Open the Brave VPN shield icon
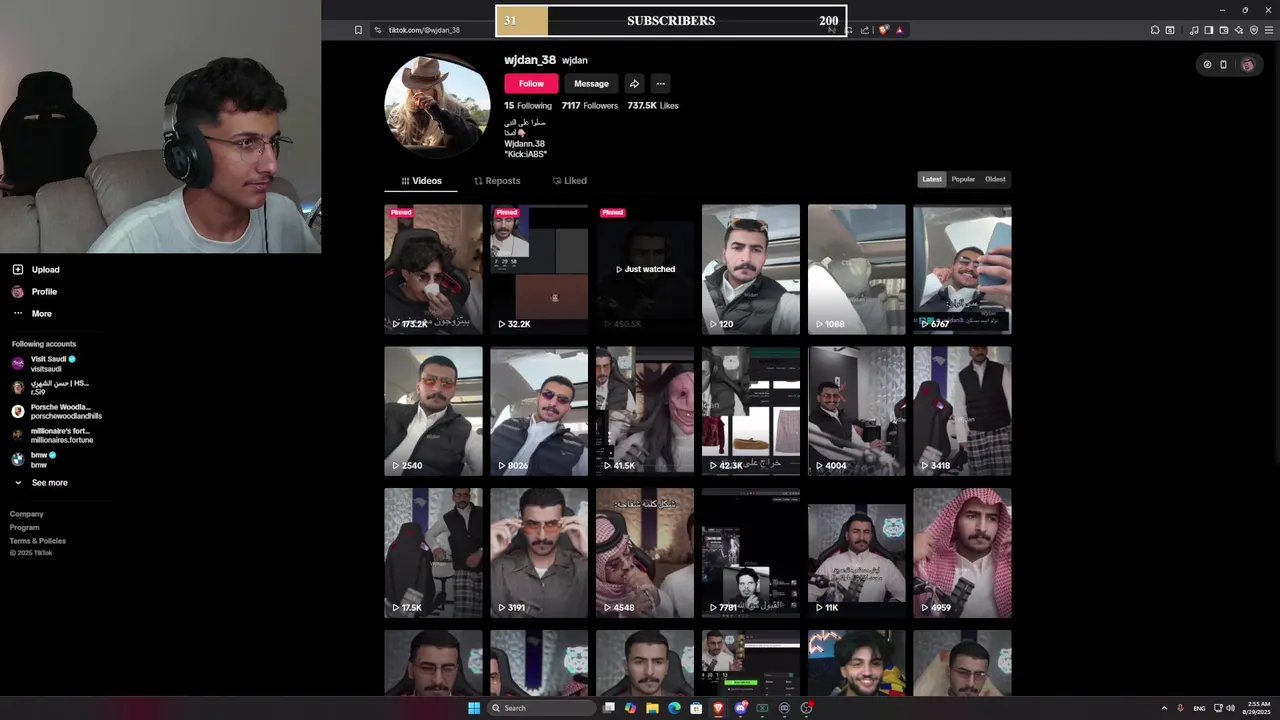1280x720 pixels. 1254,30
